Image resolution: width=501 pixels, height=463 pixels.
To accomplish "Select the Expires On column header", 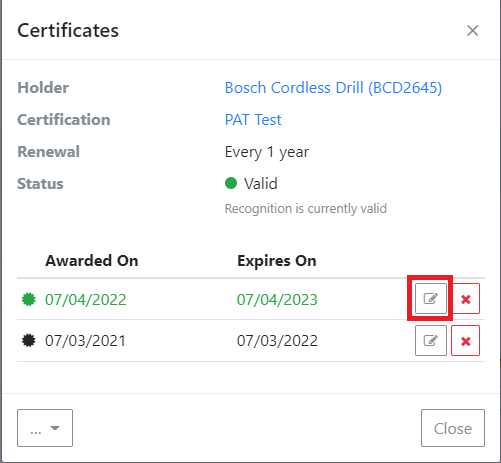I will click(x=277, y=260).
